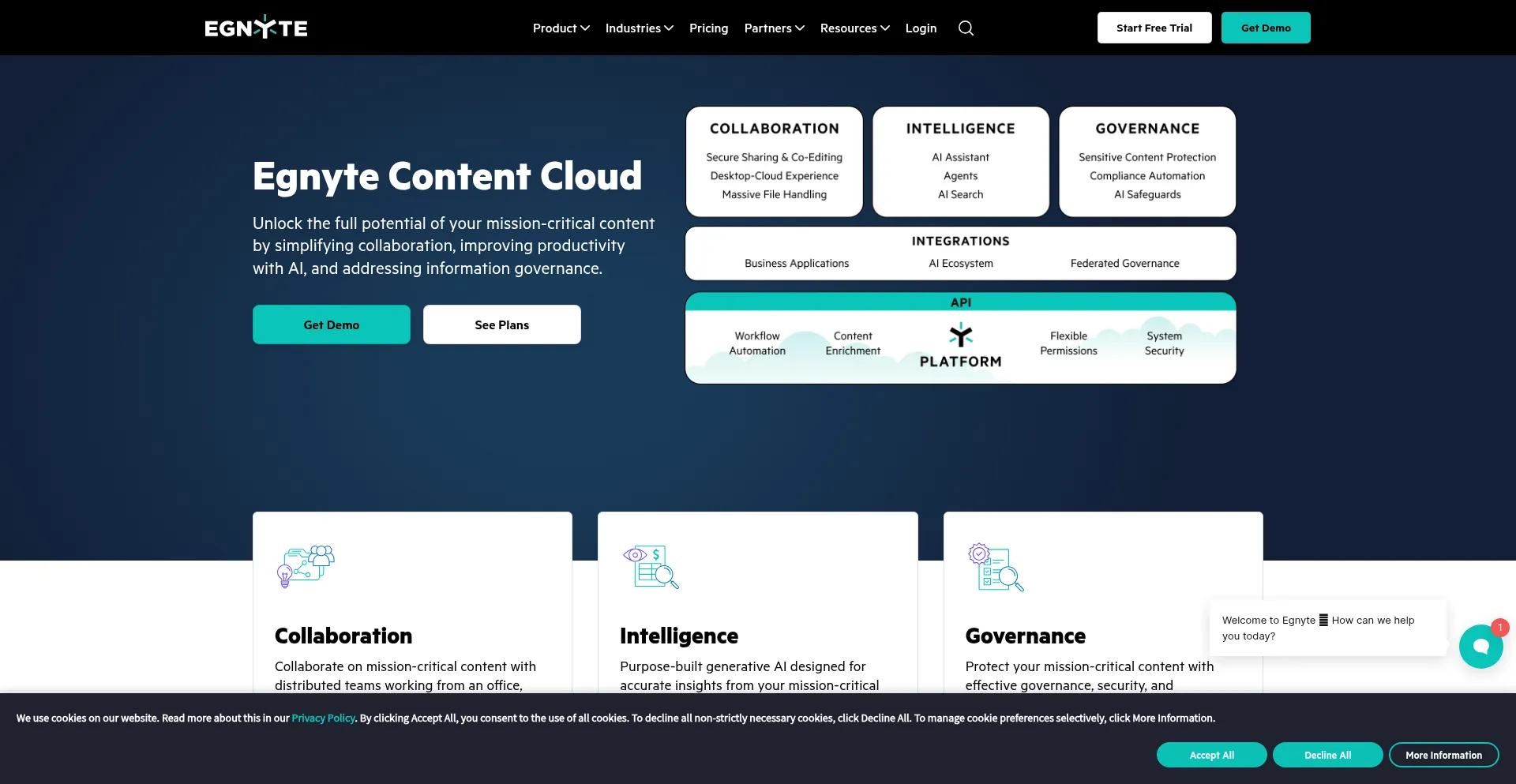Image resolution: width=1516 pixels, height=784 pixels.
Task: Click the Intelligence card title
Action: click(679, 636)
